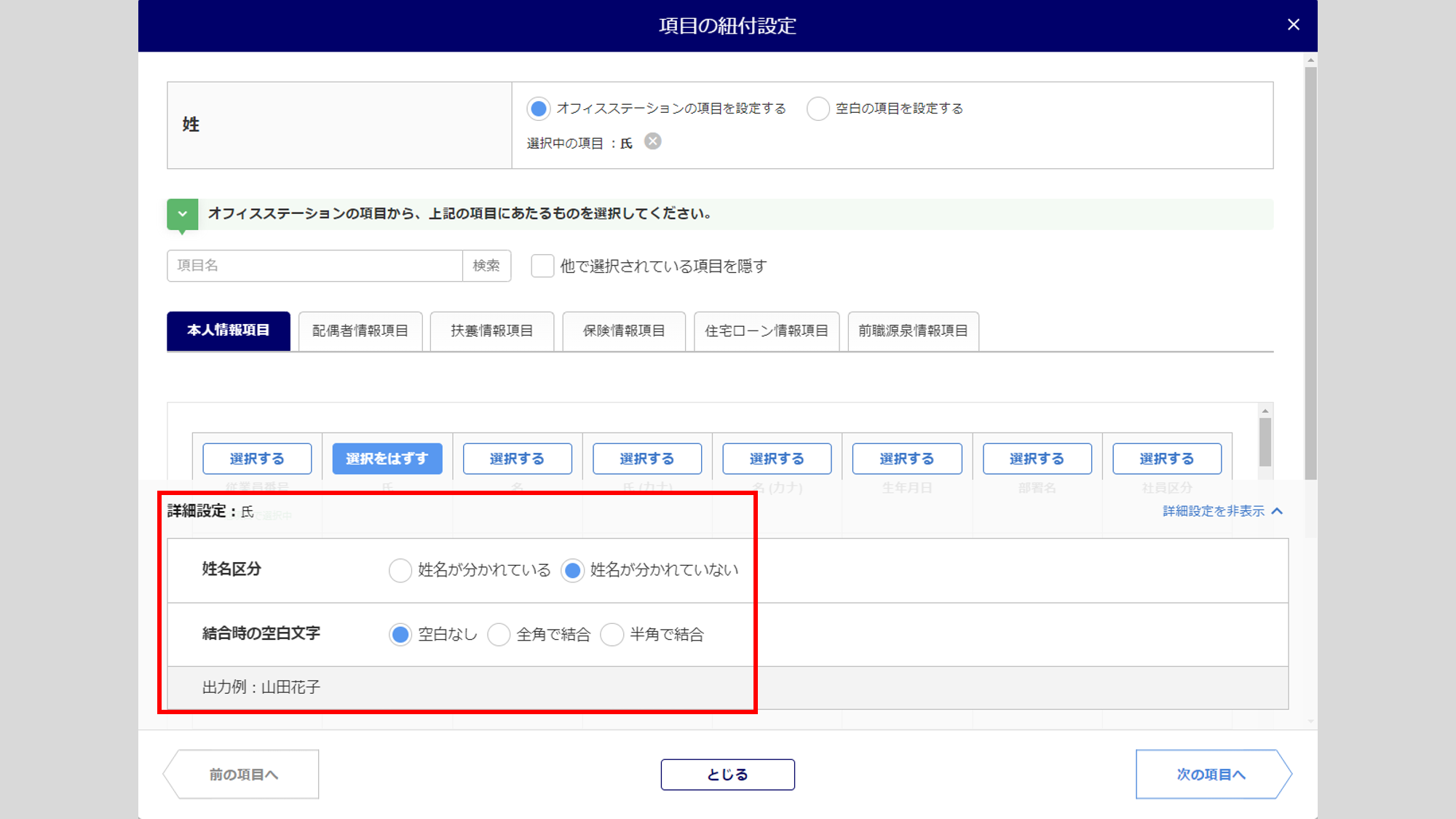Select 姓名が分かれていない radio option

(573, 570)
